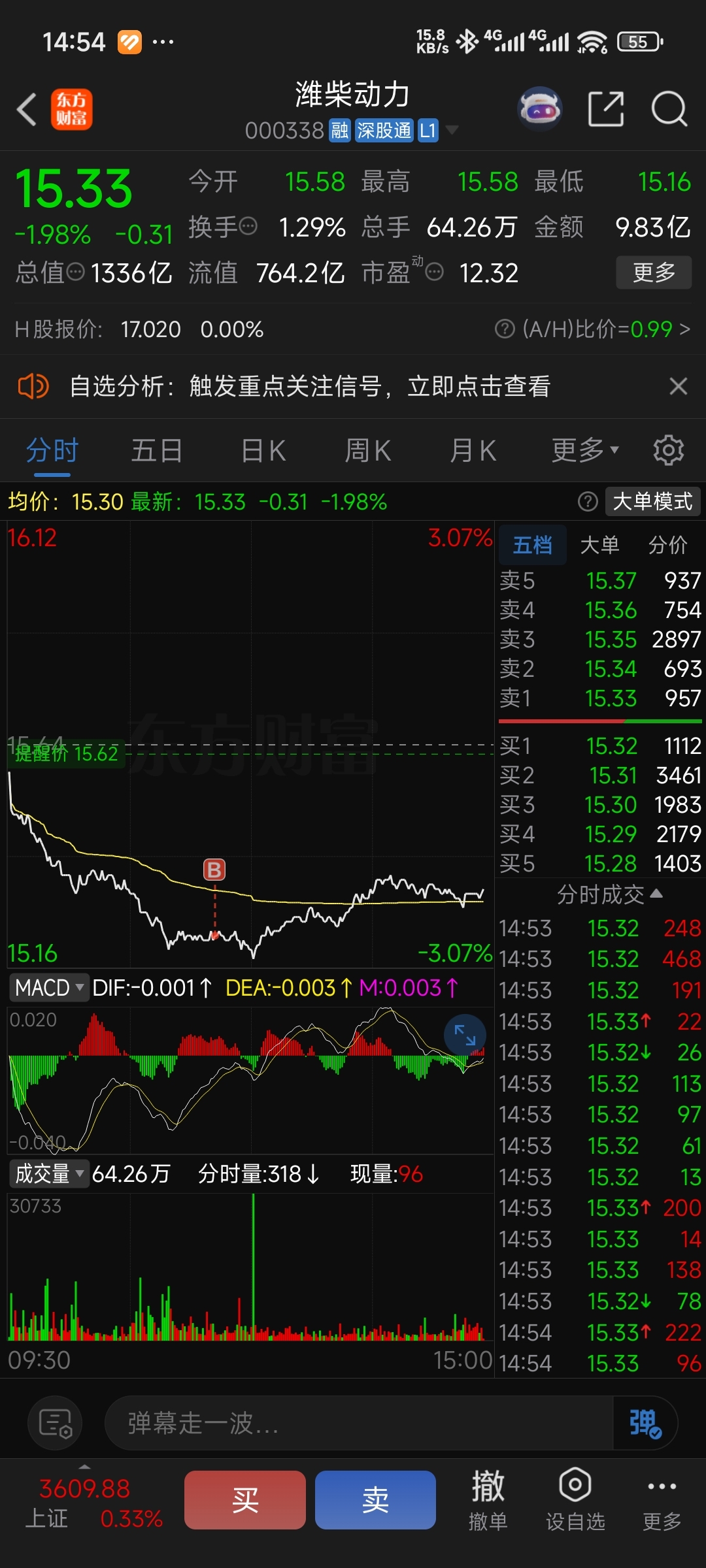The height and width of the screenshot is (1568, 706).
Task: Dismiss the 自选分析 notice
Action: tap(679, 386)
